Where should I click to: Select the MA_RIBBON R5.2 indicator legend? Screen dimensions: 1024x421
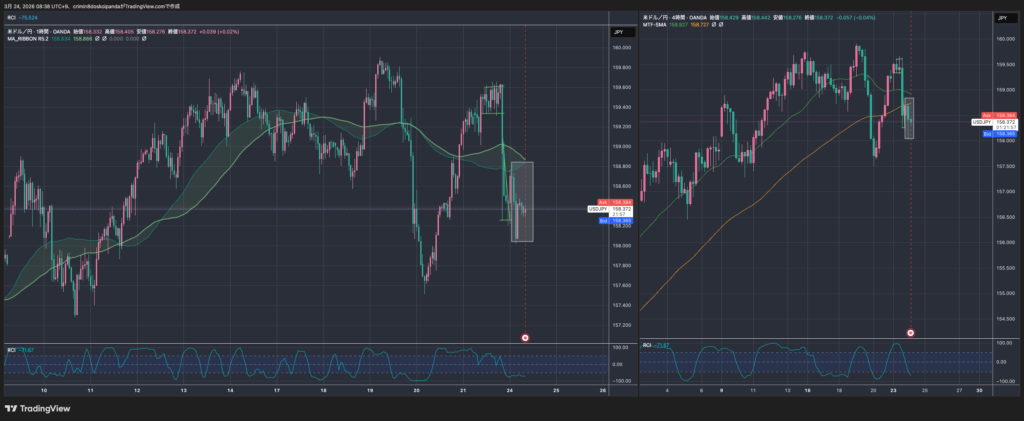click(30, 40)
